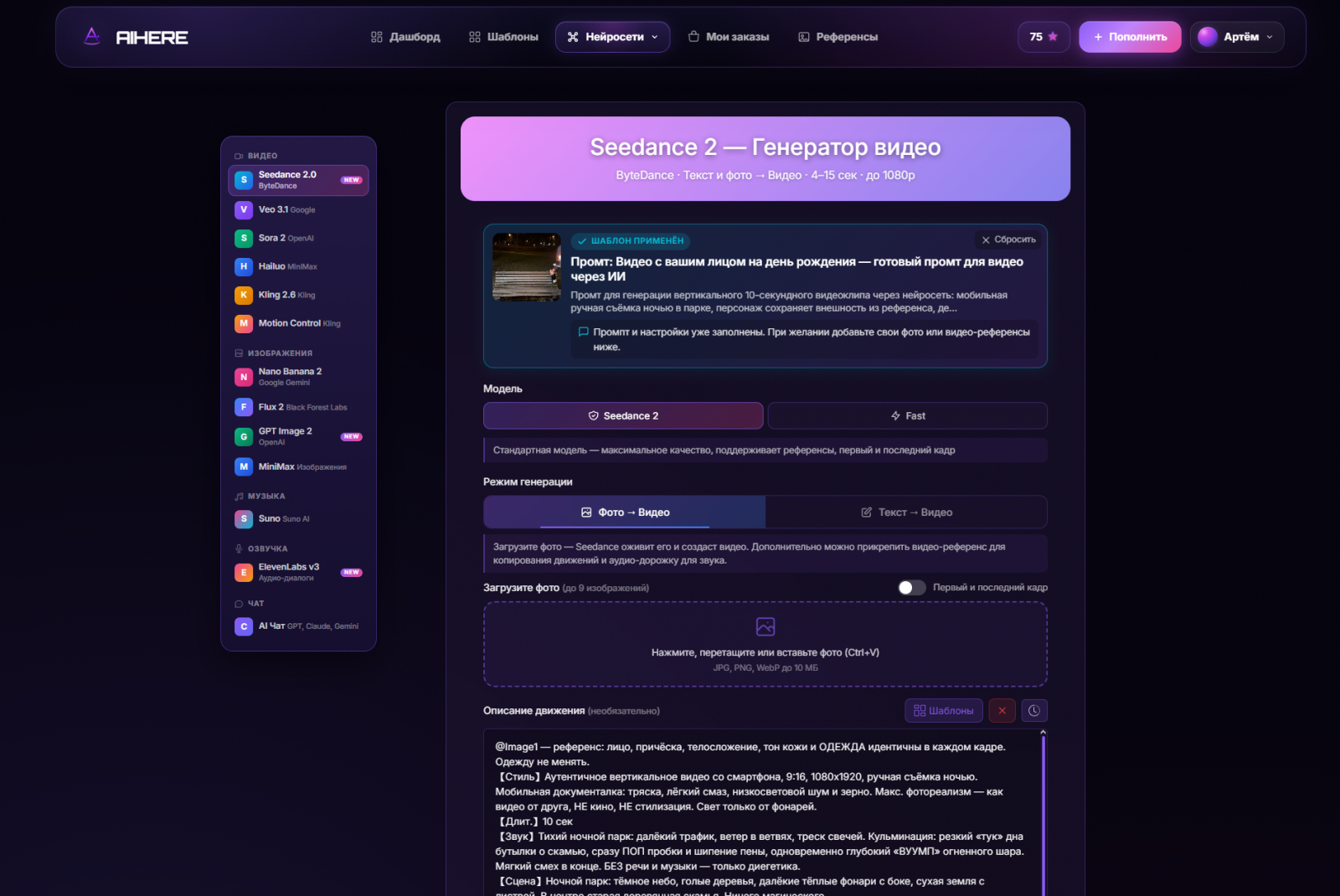Go to Мои заказы in navigation
The image size is (1340, 896).
click(729, 37)
